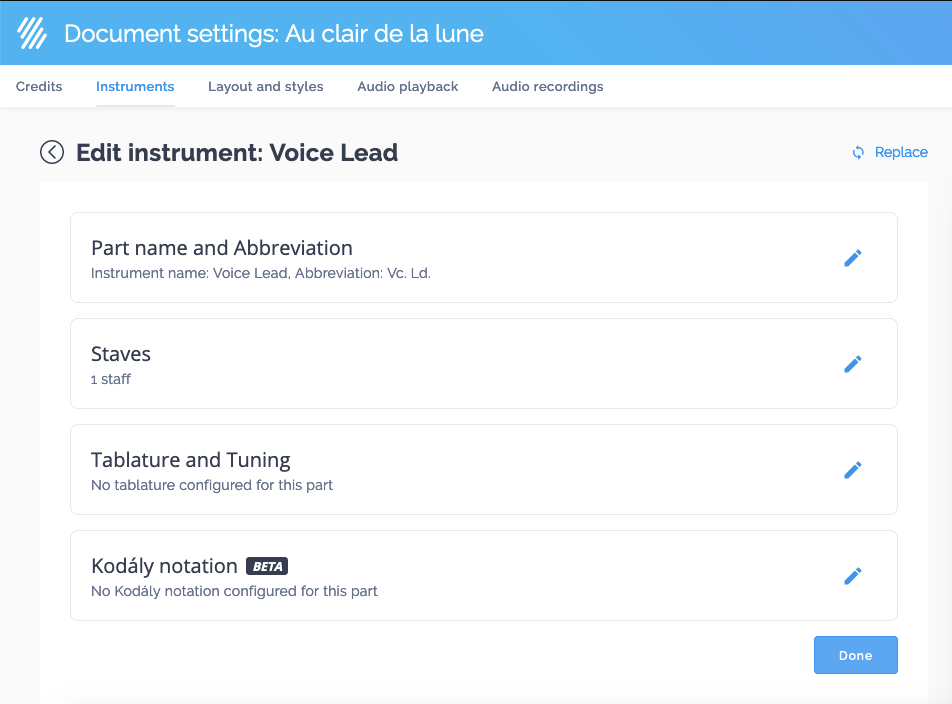952x704 pixels.
Task: Open the pencil editor for Part name
Action: point(853,257)
